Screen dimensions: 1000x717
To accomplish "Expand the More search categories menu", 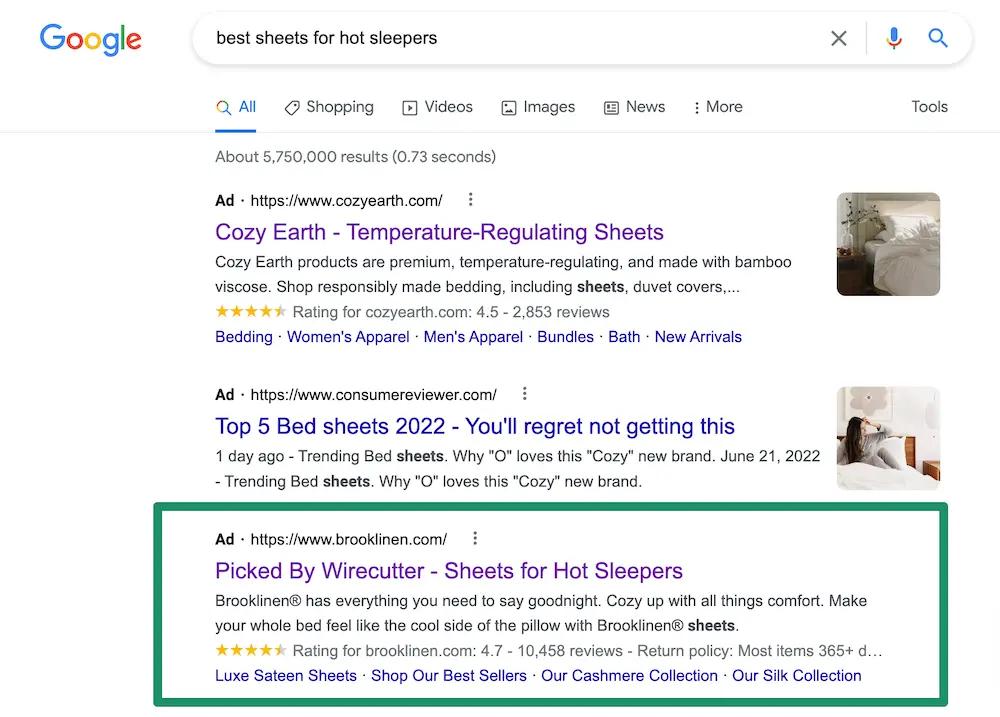I will tap(717, 107).
